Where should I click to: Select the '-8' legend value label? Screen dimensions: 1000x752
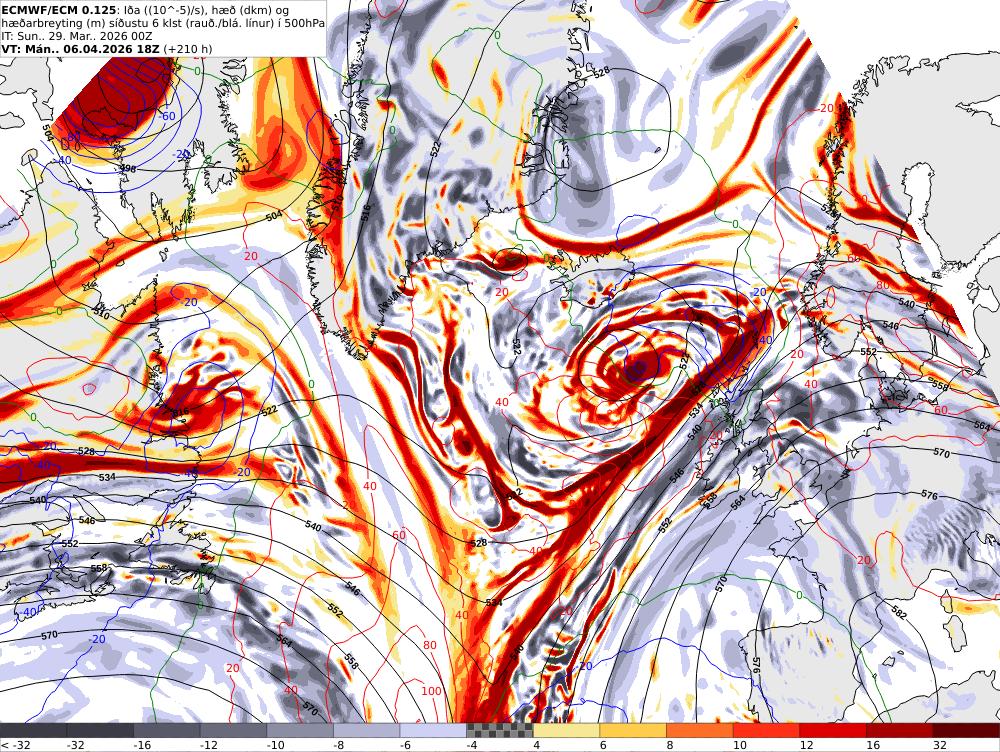pyautogui.click(x=339, y=744)
